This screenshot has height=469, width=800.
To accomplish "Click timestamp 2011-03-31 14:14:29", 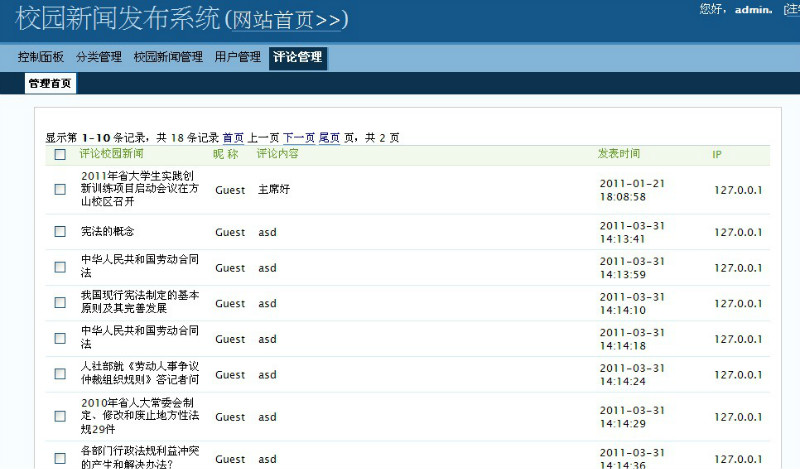I will tap(632, 417).
